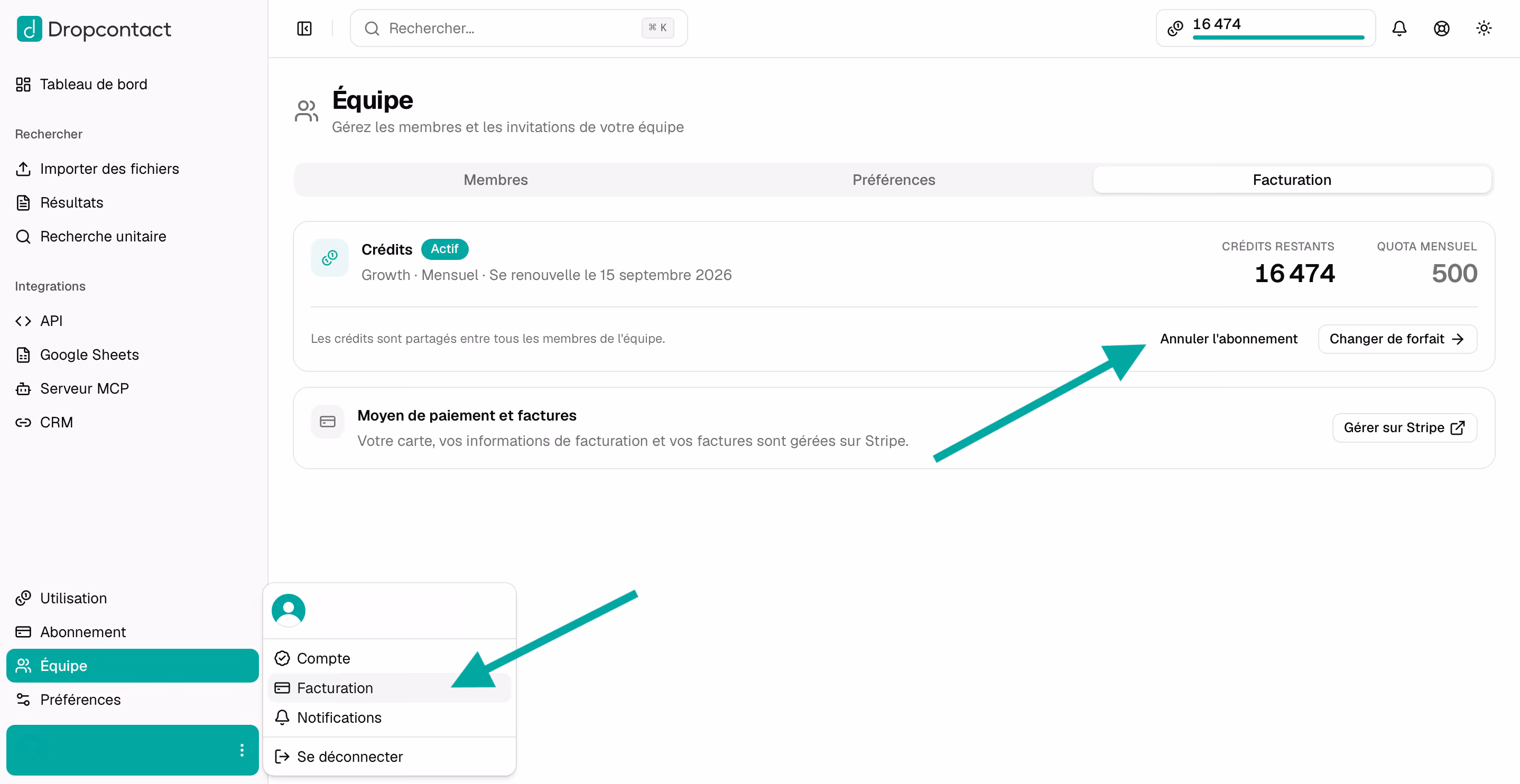
Task: Switch to the Membres tab
Action: [x=496, y=180]
